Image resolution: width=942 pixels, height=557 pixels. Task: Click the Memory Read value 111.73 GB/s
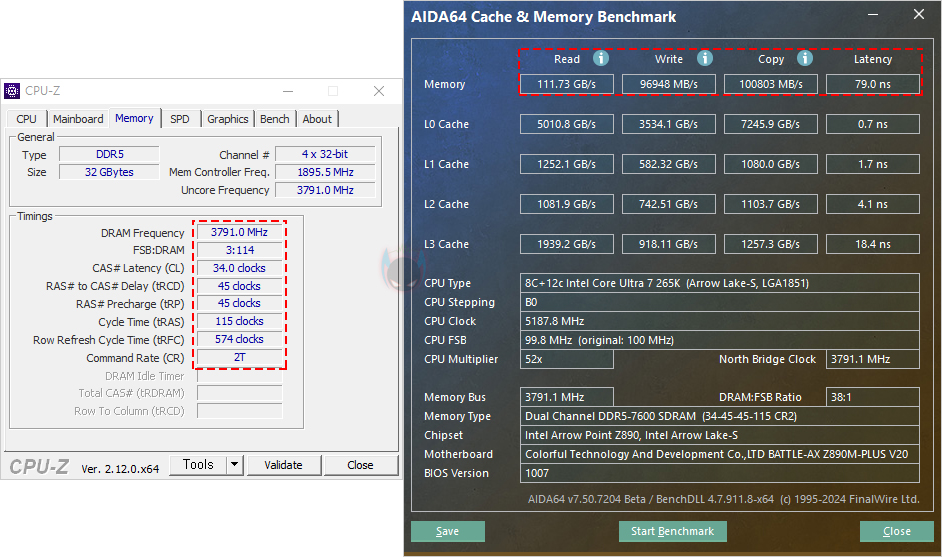click(567, 84)
